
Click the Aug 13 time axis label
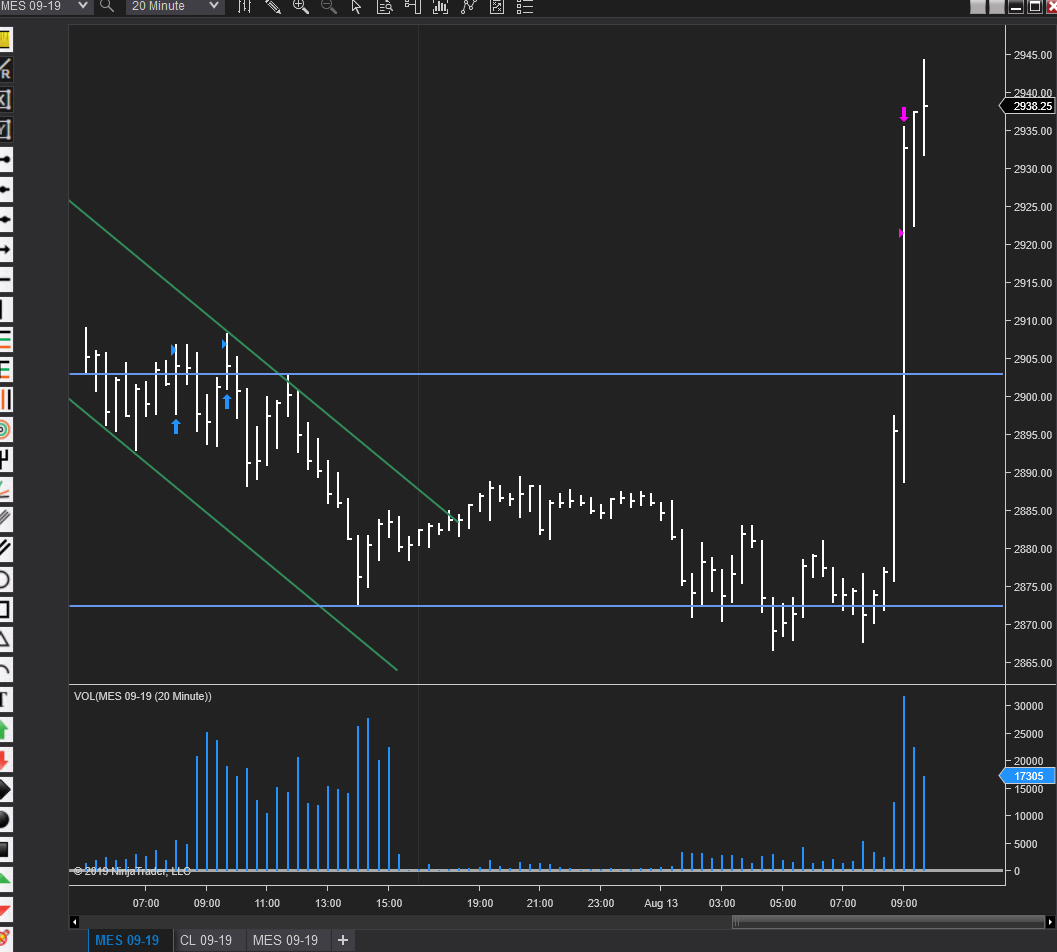click(661, 903)
